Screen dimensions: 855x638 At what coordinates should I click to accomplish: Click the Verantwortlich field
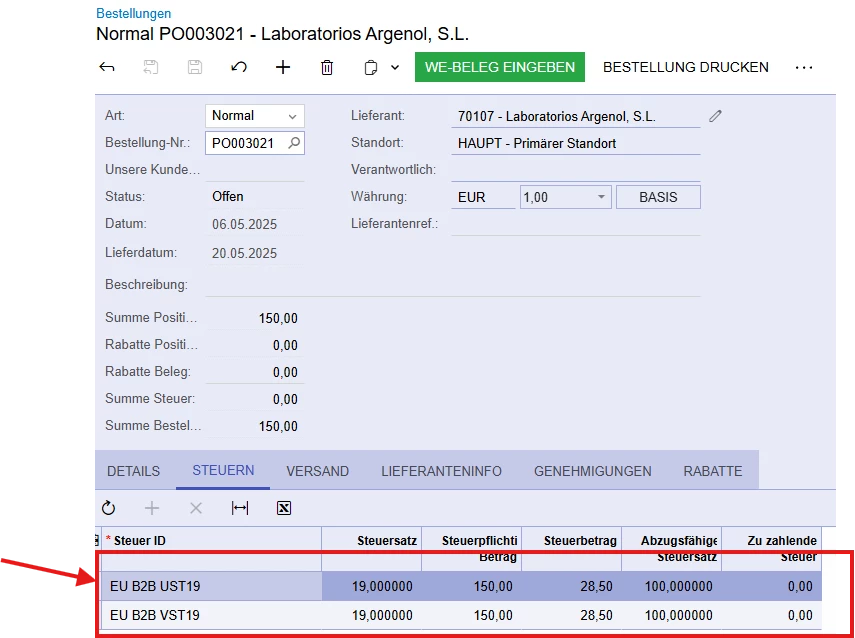click(x=576, y=170)
